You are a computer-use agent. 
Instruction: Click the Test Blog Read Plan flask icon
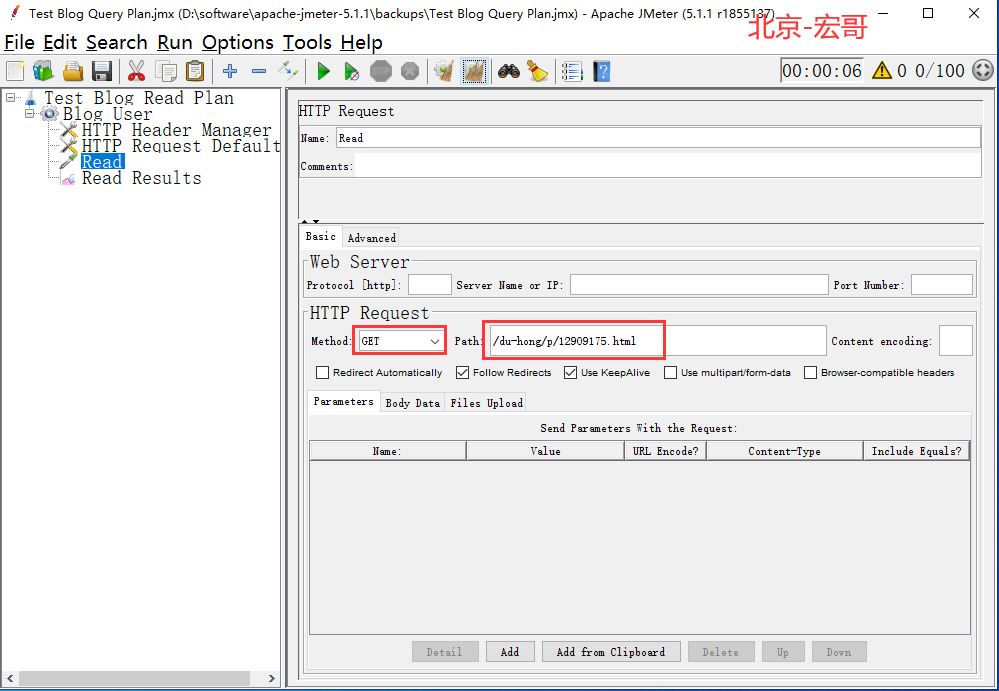click(31, 98)
